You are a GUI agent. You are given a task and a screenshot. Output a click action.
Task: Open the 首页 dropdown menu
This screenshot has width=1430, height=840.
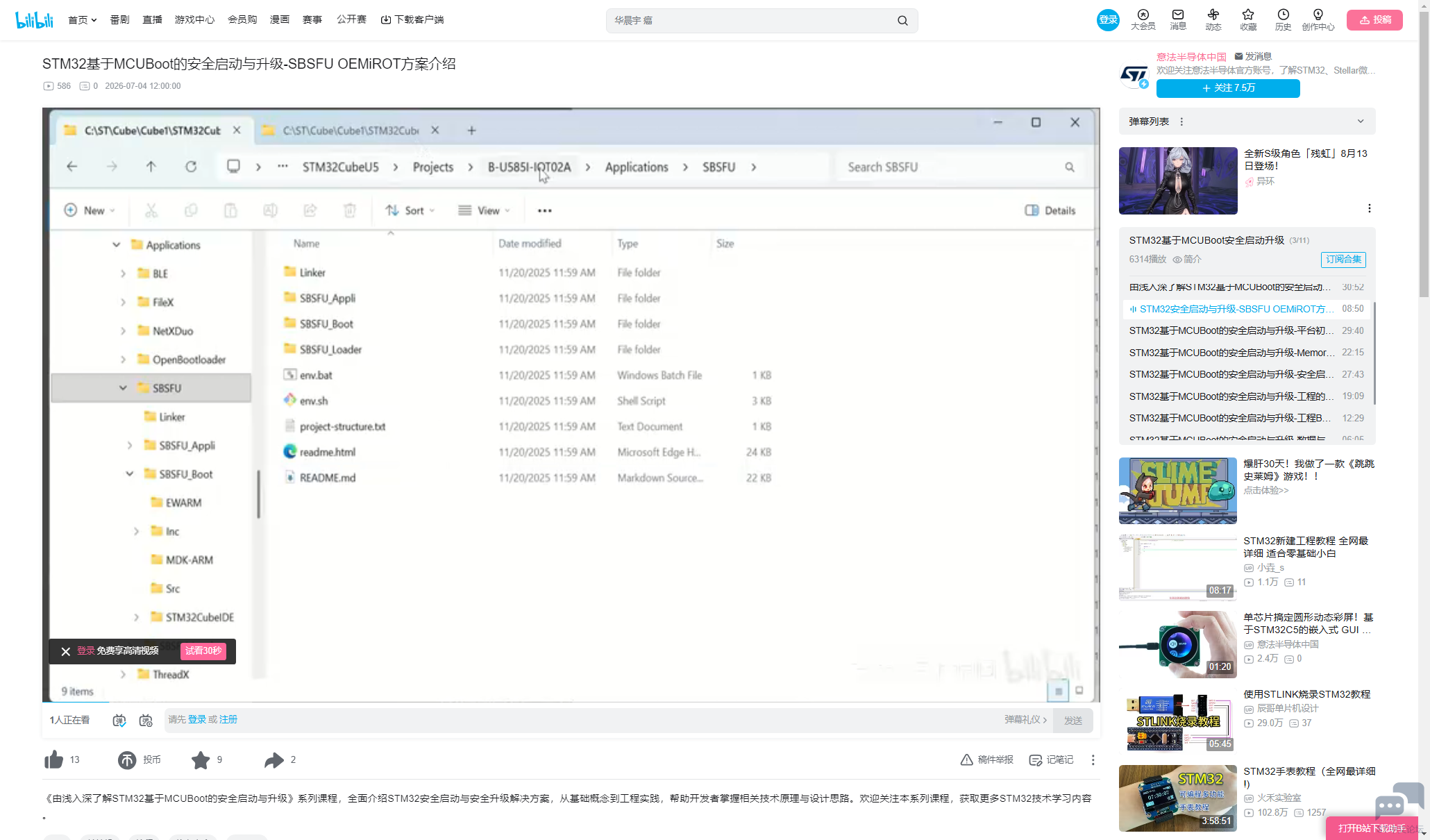click(x=82, y=19)
